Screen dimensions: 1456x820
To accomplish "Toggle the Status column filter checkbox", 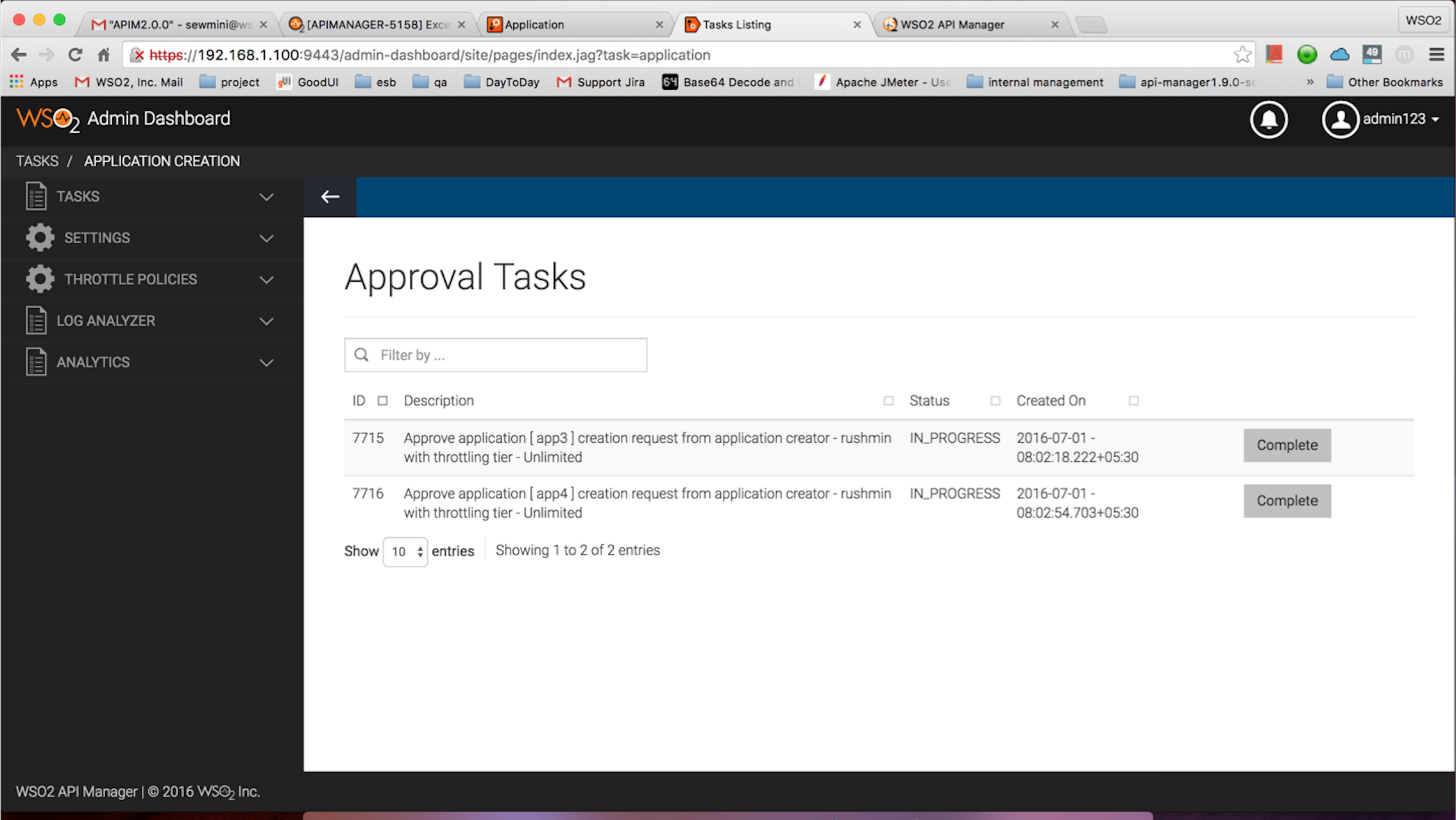I will [x=995, y=400].
